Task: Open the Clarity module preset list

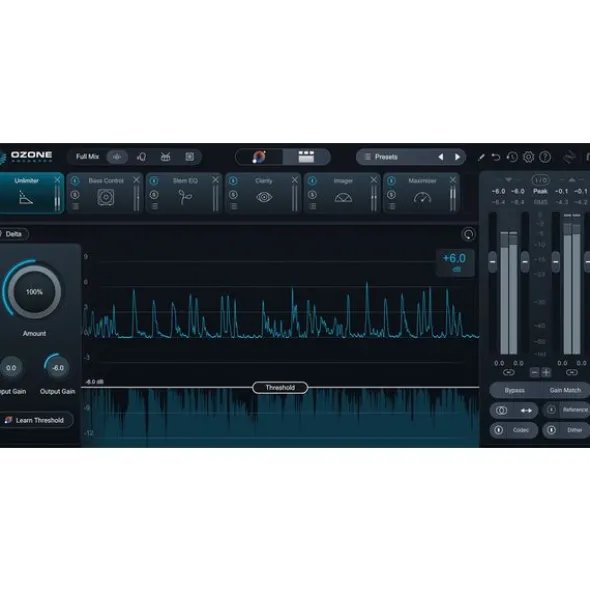Action: 234,206
